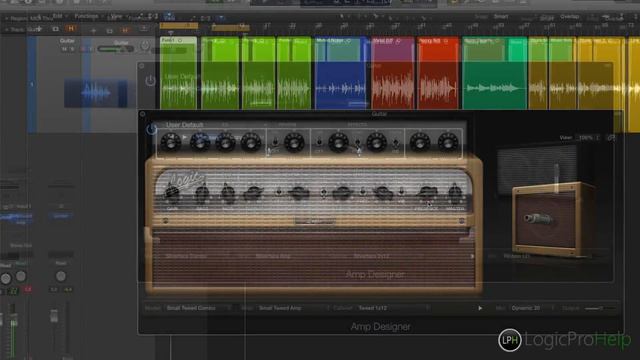Adjust the Guitar track volume slider
The height and width of the screenshot is (360, 640).
(116, 49)
